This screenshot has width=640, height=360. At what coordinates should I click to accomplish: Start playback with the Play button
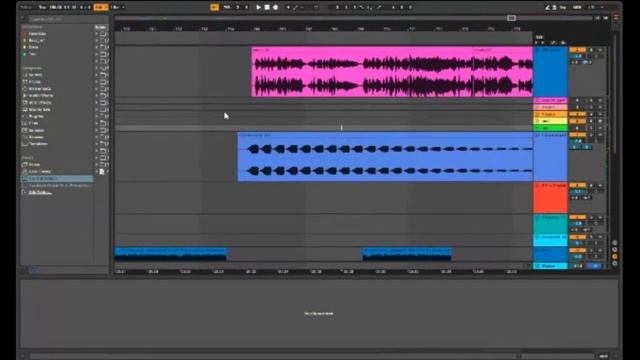[258, 7]
